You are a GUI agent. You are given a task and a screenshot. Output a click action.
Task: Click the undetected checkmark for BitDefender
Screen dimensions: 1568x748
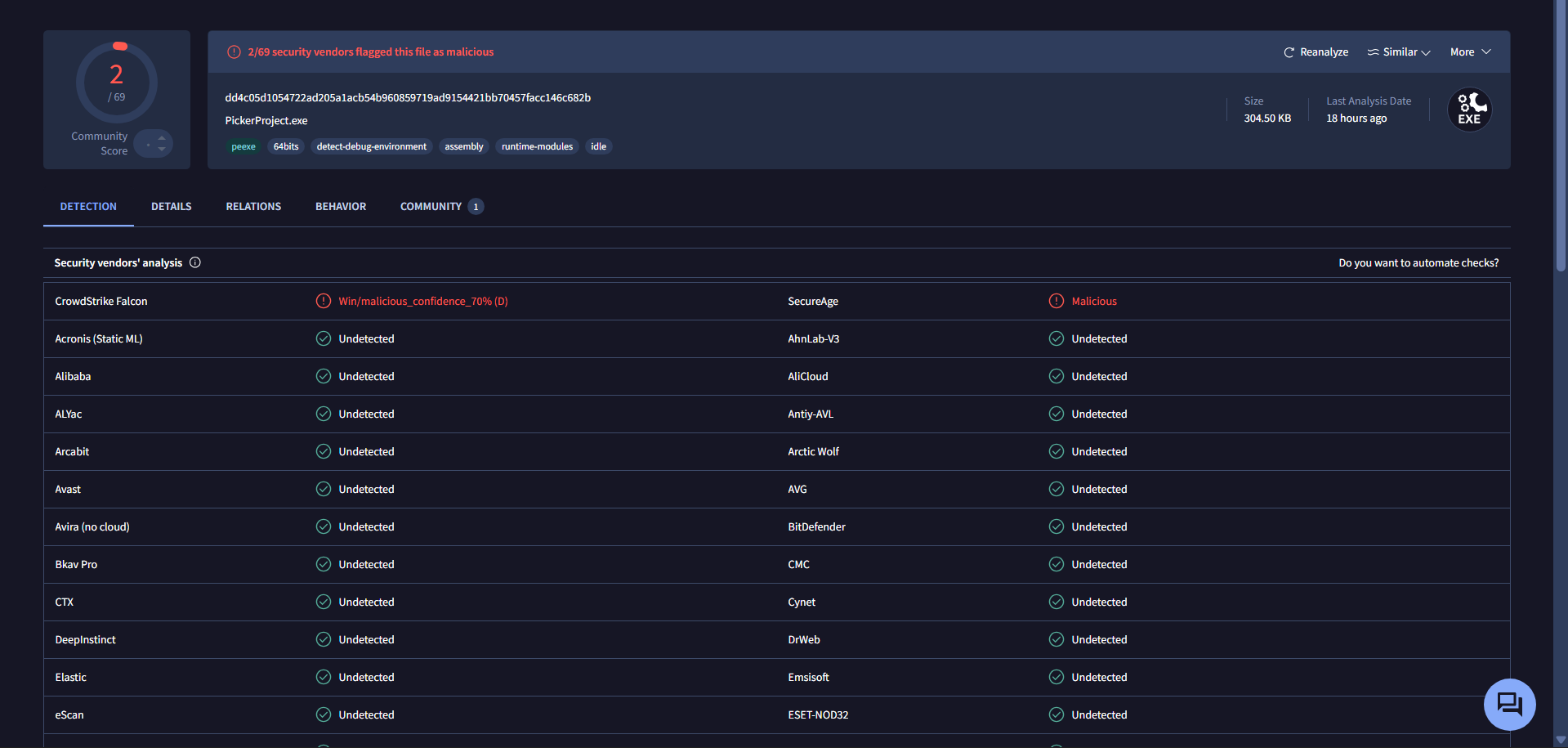point(1057,526)
